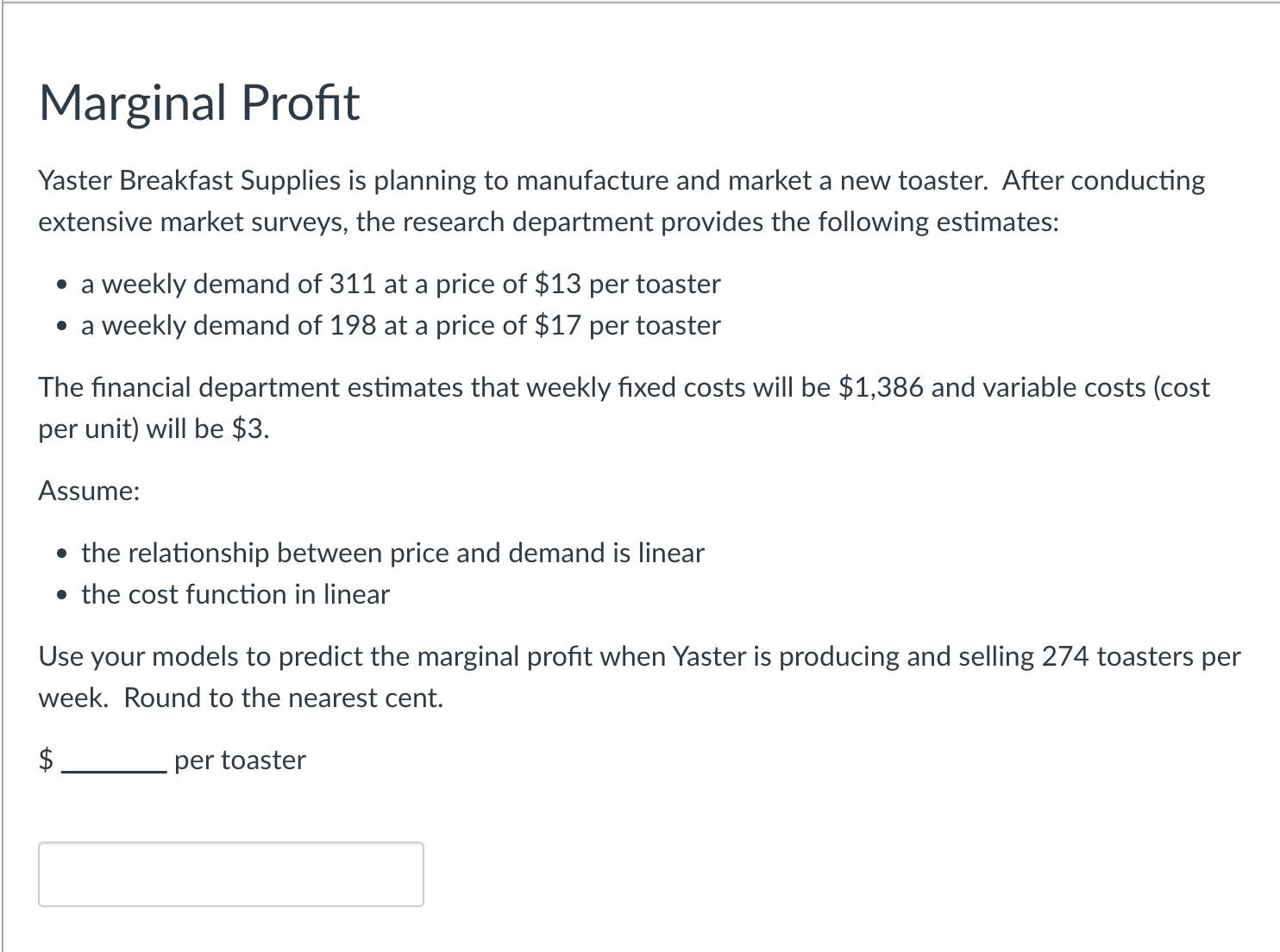Click the bullet 'the cost function in linear'
The image size is (1280, 952).
pos(235,594)
